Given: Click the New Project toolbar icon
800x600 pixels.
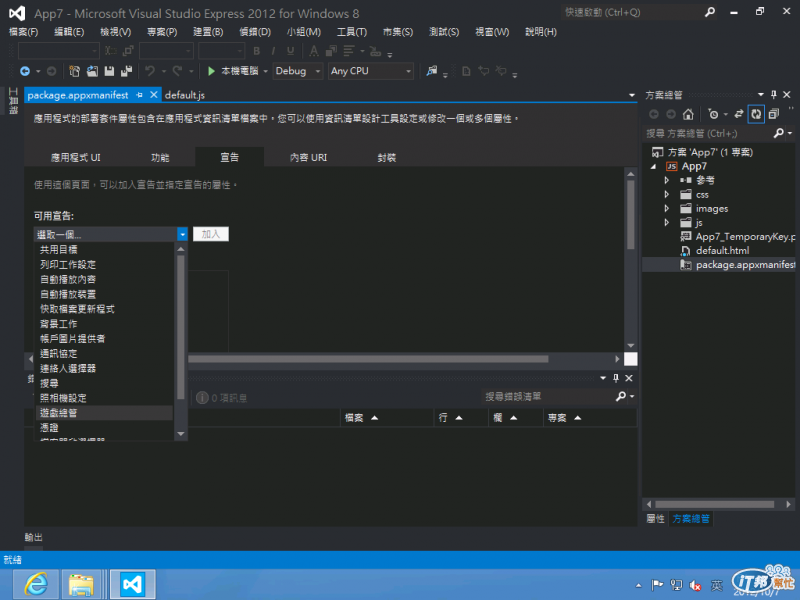Looking at the screenshot, I should [74, 71].
